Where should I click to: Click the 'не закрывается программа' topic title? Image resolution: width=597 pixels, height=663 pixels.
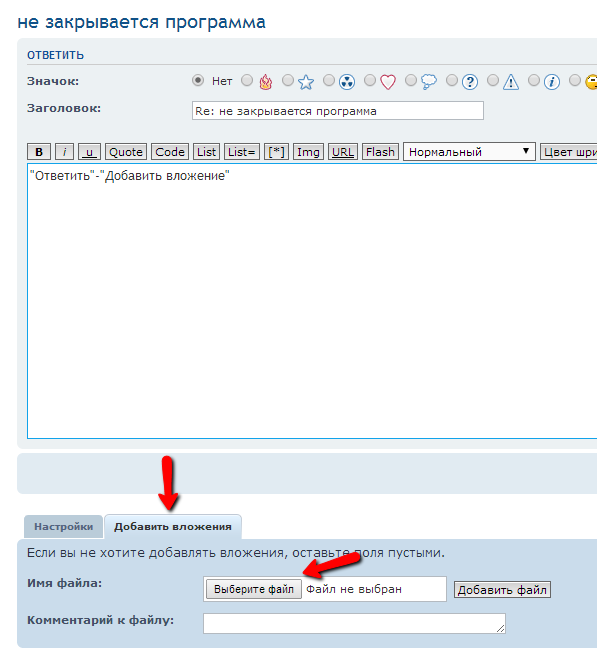(142, 22)
